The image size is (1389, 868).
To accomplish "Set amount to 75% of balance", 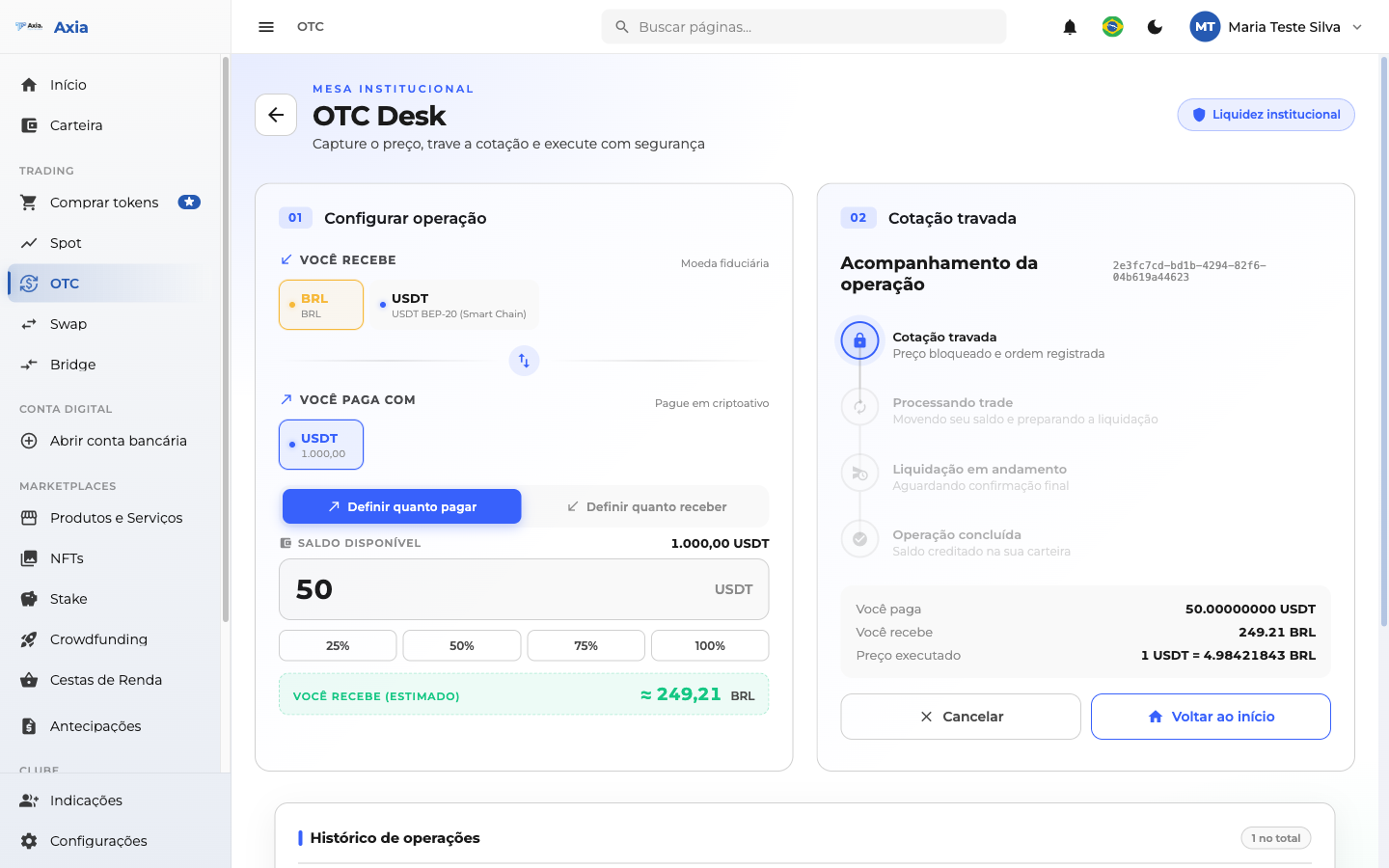I will [586, 645].
